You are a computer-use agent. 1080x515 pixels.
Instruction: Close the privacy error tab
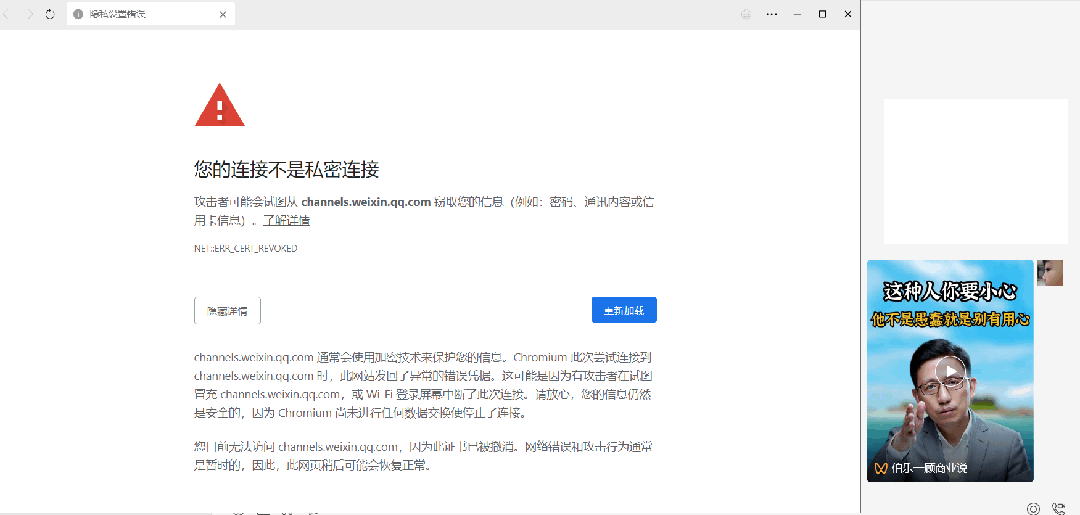coord(222,14)
